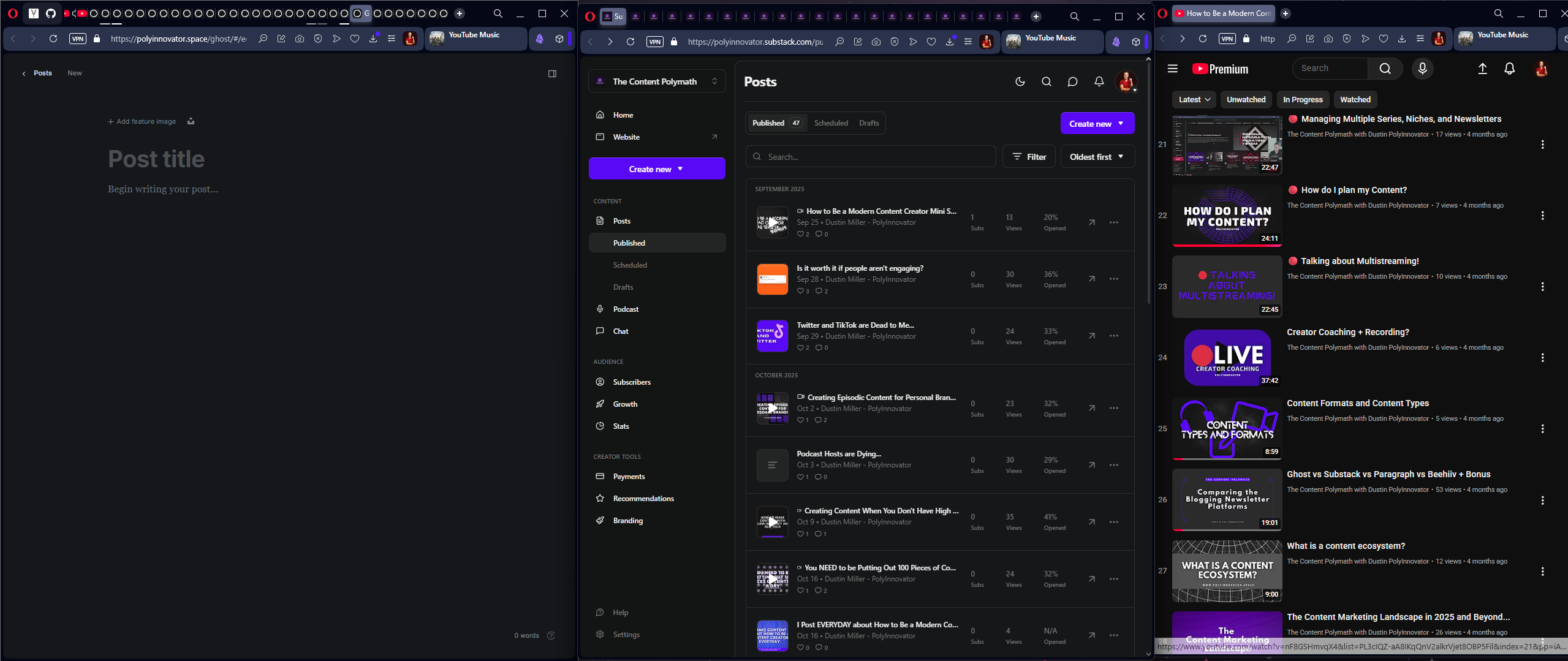Expand the Latest sort dropdown
The width and height of the screenshot is (1568, 661).
point(1194,100)
